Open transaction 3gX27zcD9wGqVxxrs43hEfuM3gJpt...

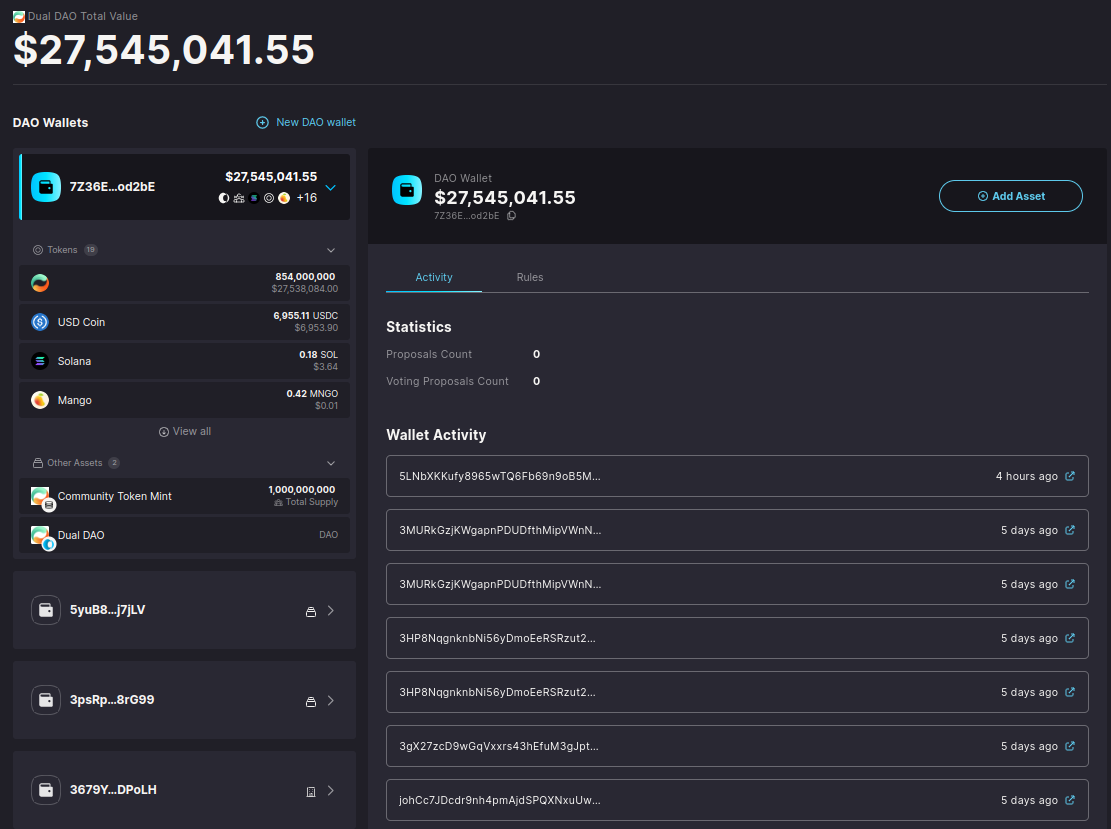(x=737, y=746)
